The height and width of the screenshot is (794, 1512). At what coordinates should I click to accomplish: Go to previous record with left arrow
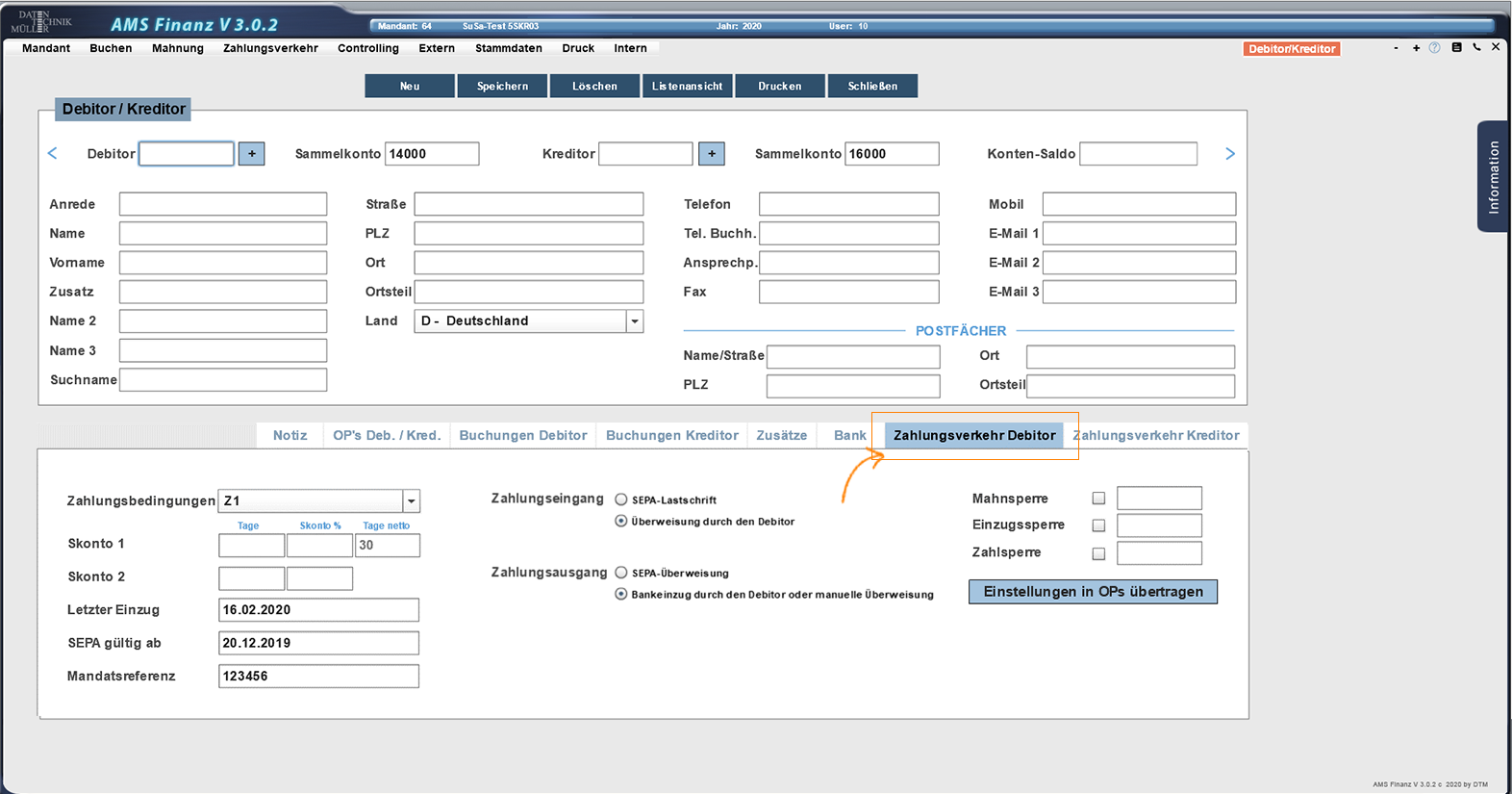[x=53, y=154]
